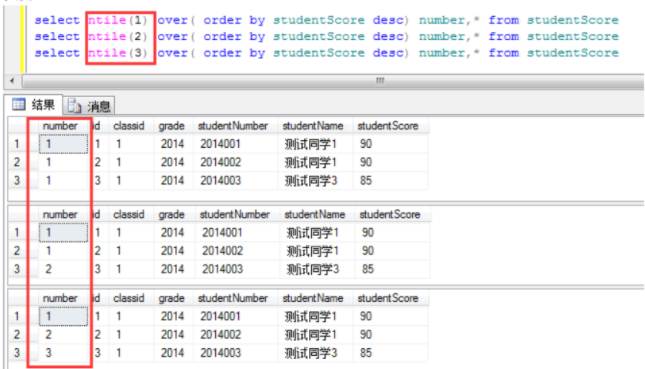Select row header 2 in third result grid
This screenshot has width=645, height=369.
[17, 334]
